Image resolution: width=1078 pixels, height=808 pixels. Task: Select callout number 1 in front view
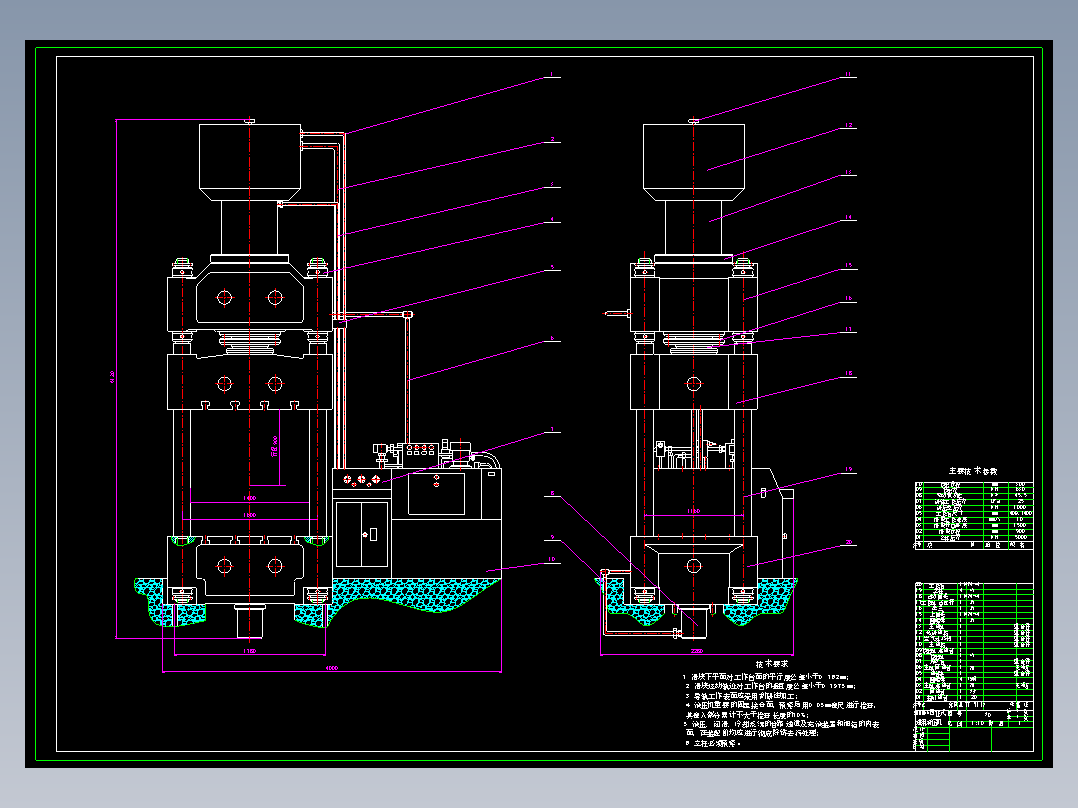(x=551, y=74)
